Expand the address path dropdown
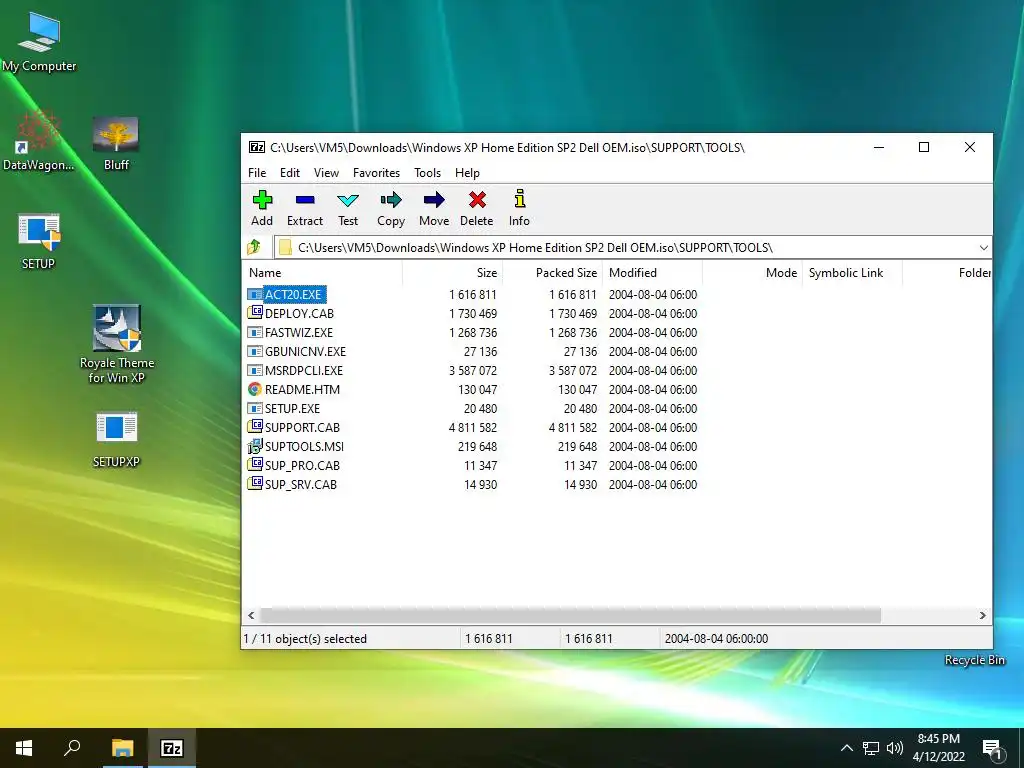 point(983,248)
